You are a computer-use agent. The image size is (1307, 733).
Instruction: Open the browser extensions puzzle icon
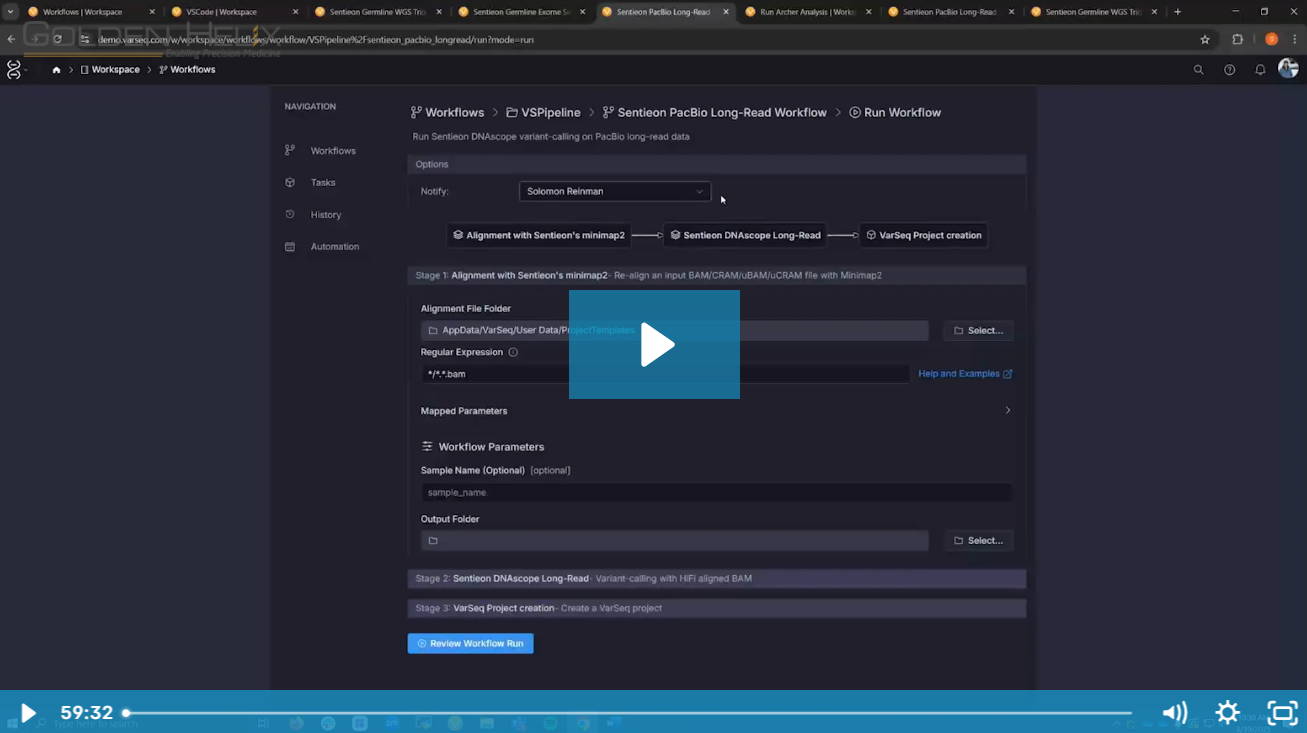(x=1238, y=39)
